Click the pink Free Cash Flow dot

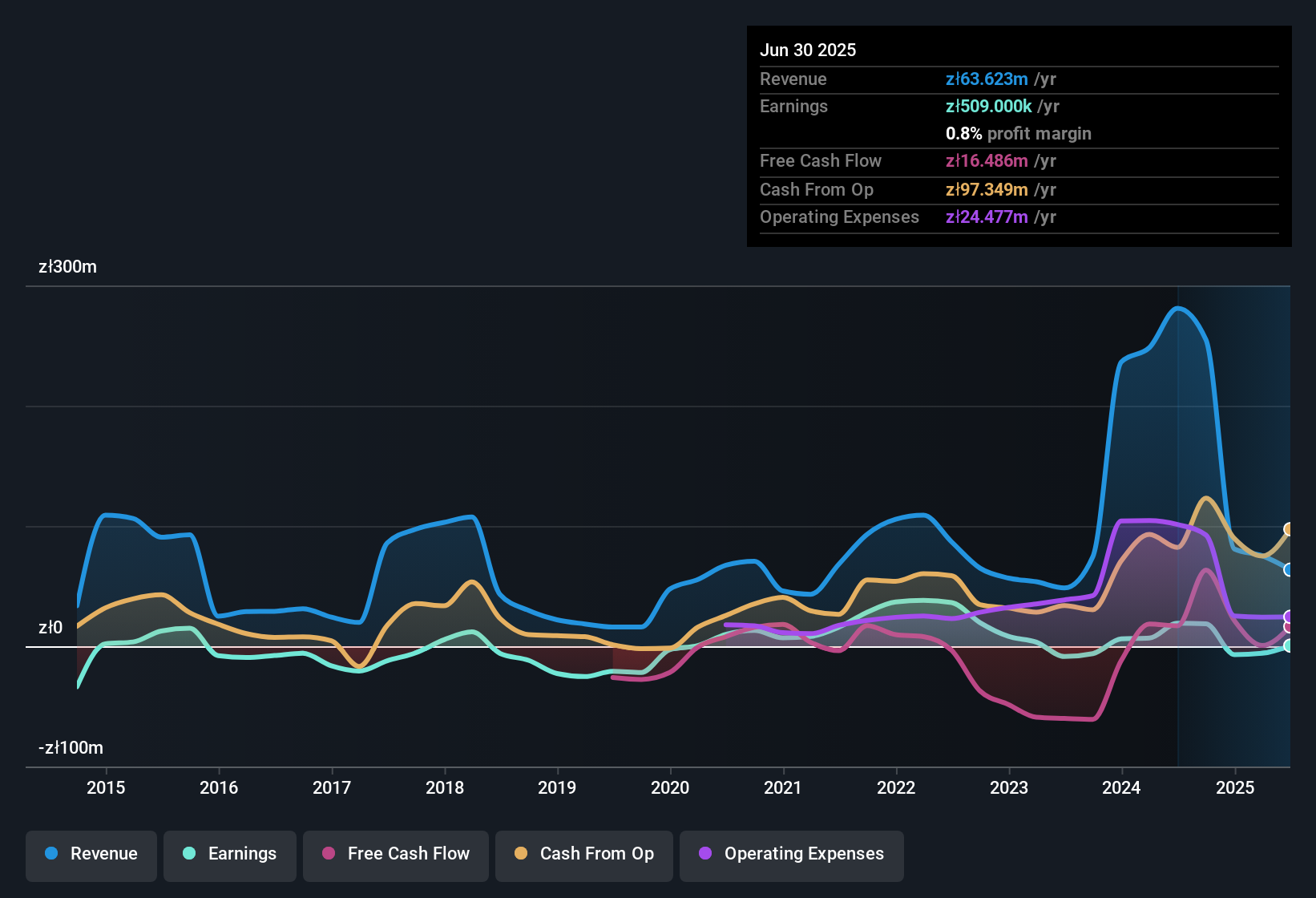tap(329, 854)
